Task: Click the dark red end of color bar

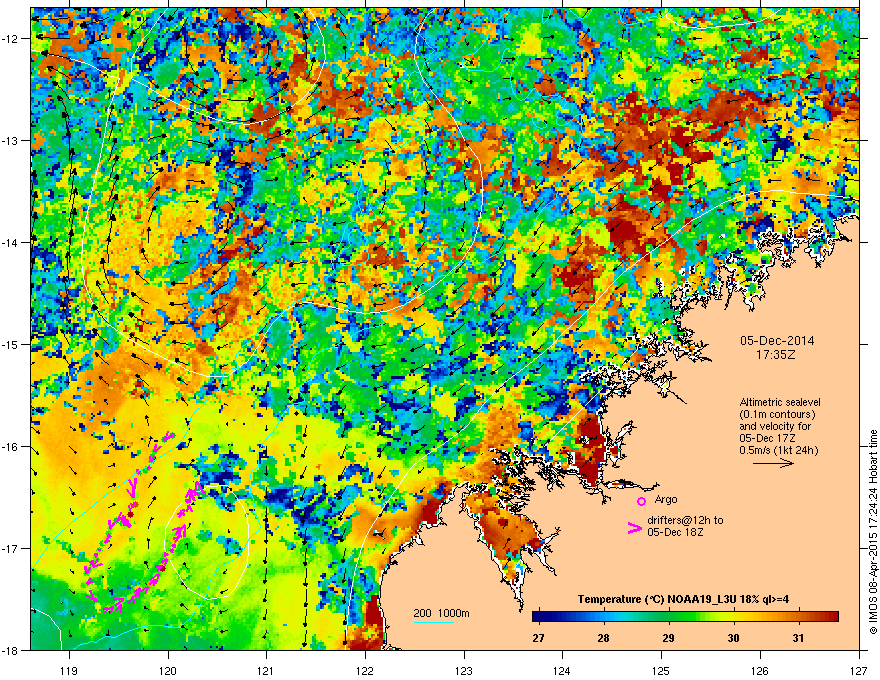Action: 833,616
